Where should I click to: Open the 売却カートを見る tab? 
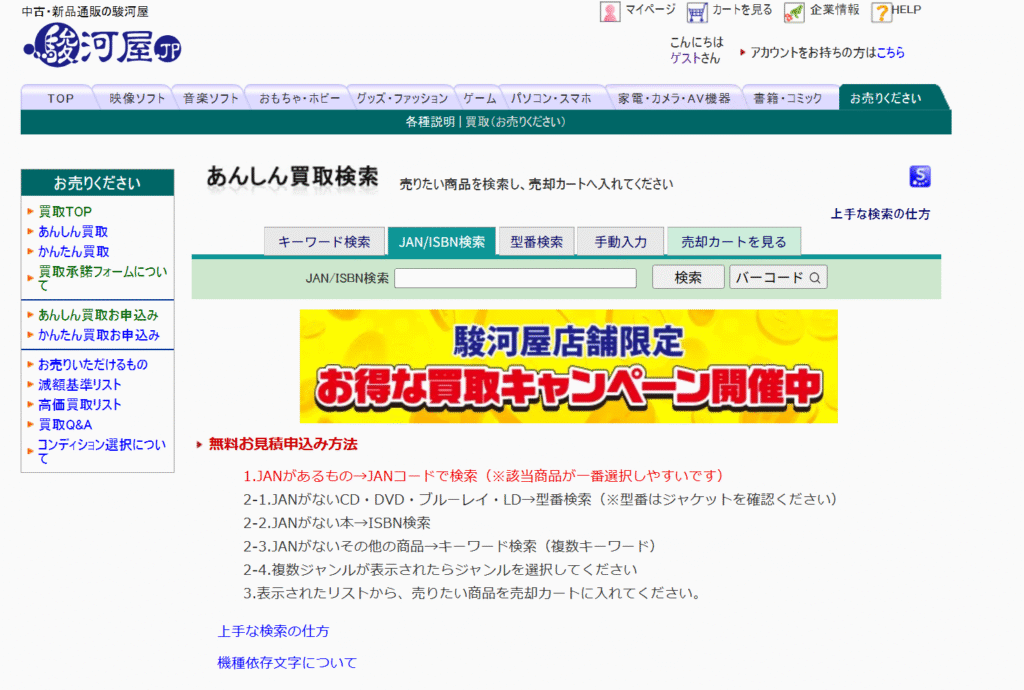click(733, 242)
